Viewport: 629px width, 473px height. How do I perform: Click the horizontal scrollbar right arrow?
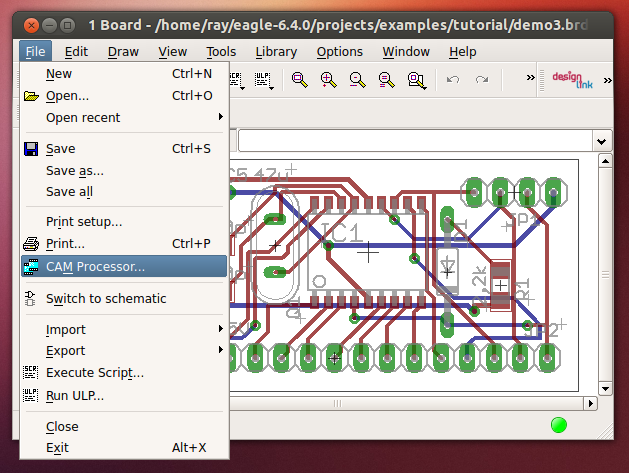590,403
